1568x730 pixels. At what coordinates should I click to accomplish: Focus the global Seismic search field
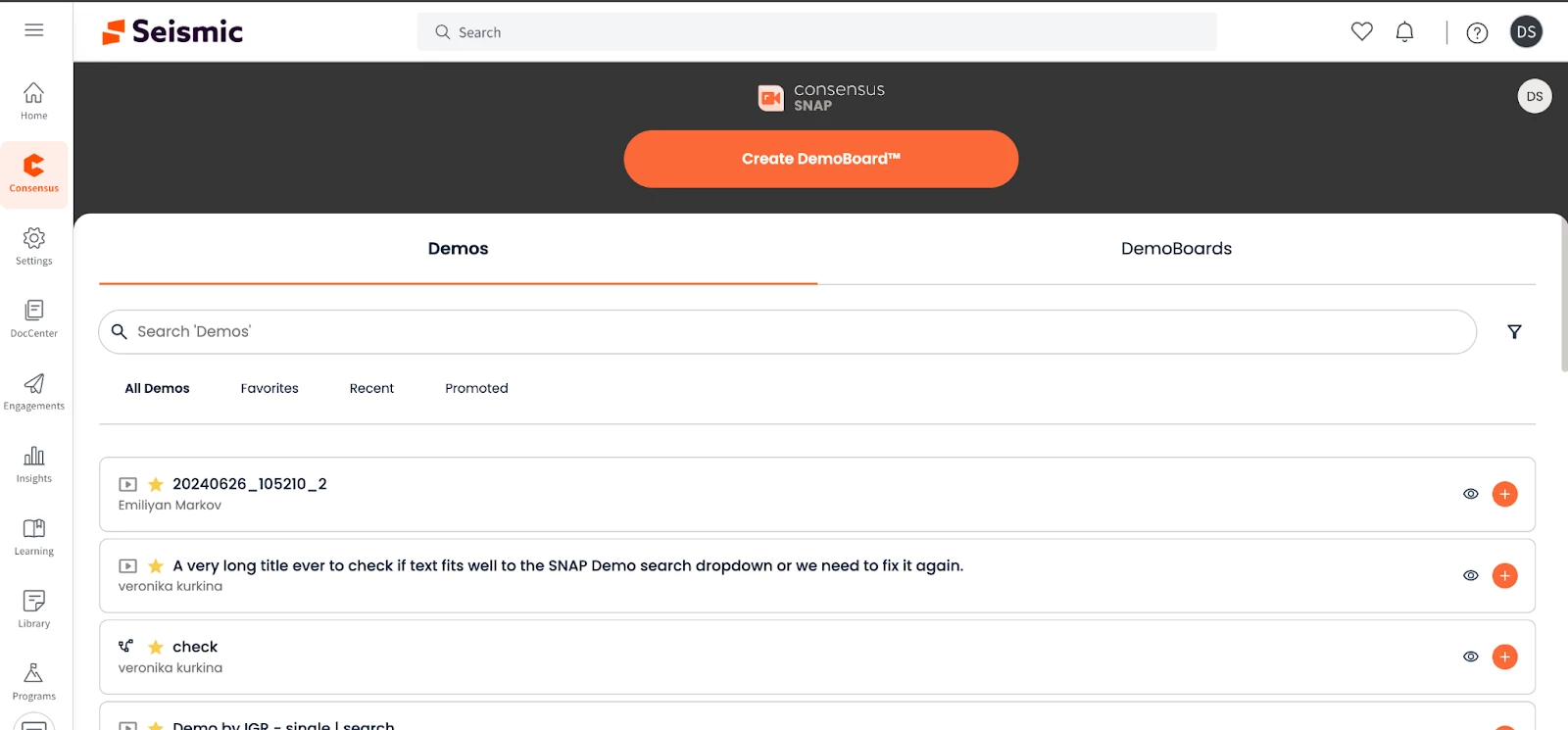(x=817, y=32)
